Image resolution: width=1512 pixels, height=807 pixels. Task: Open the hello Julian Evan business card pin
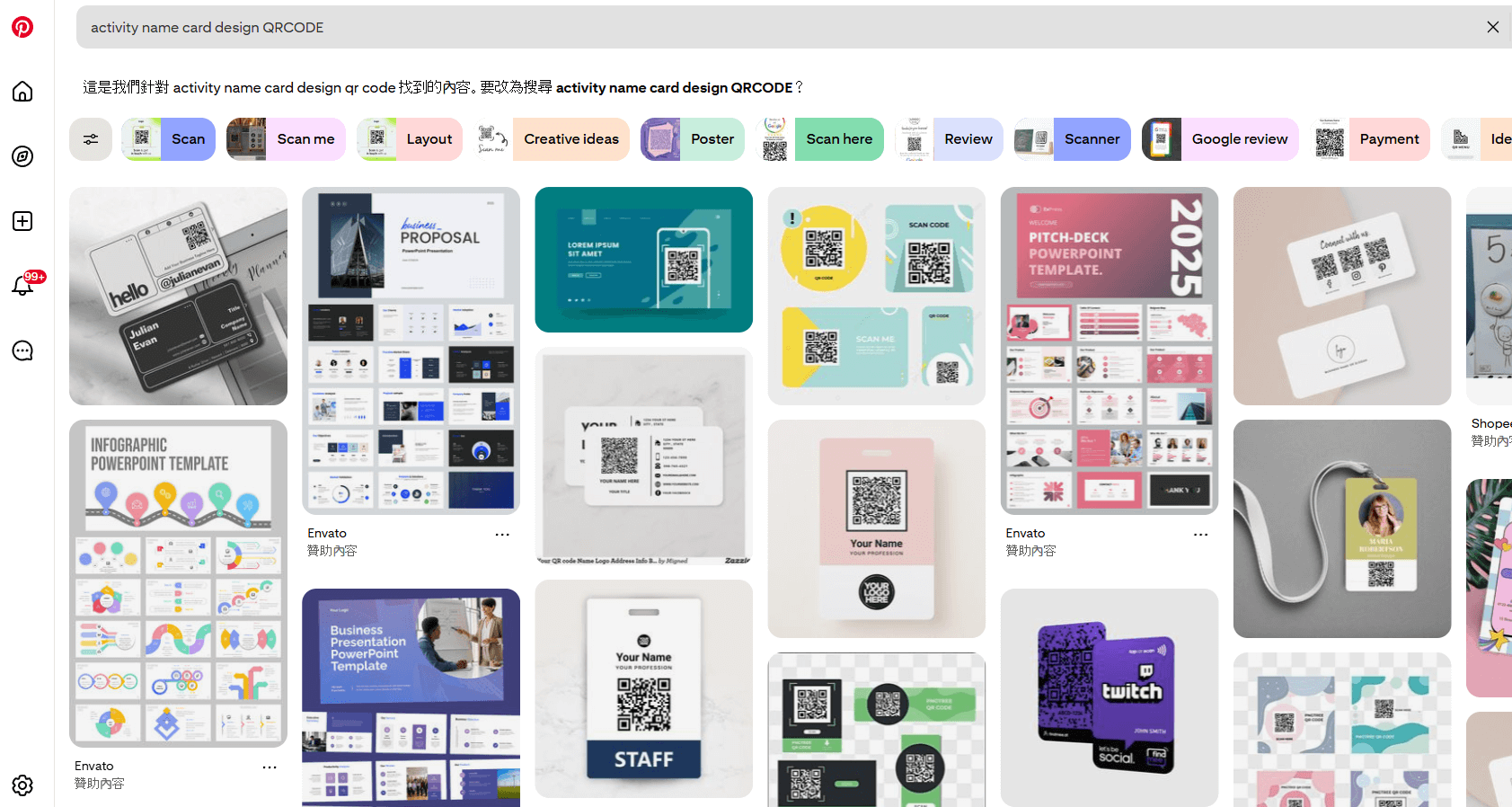178,296
